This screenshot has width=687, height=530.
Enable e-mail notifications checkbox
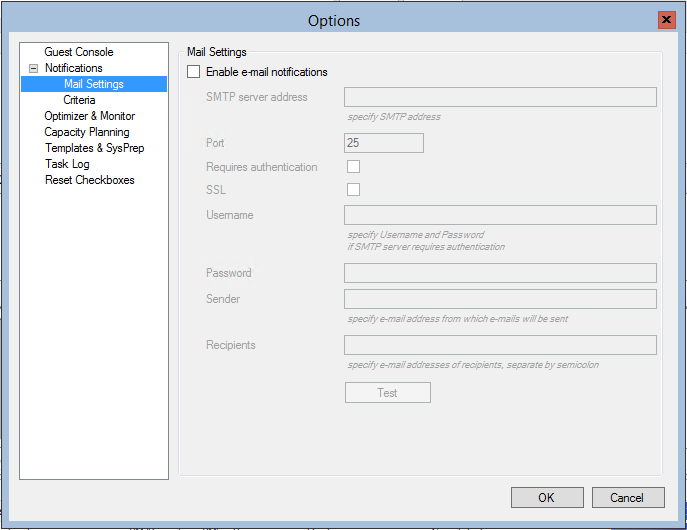click(194, 72)
